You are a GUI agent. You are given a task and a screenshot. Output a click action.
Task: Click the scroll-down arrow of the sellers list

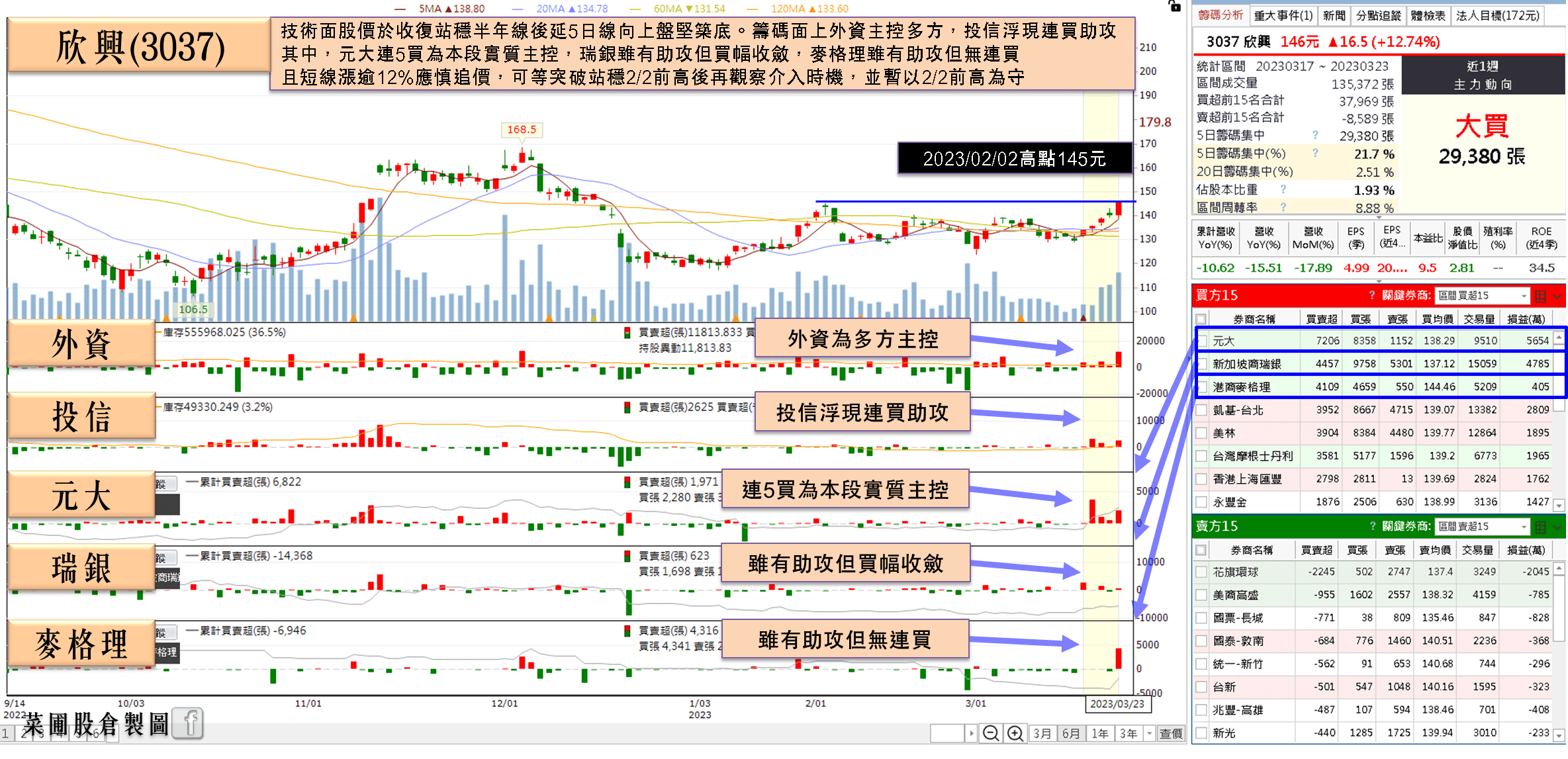point(1559,735)
